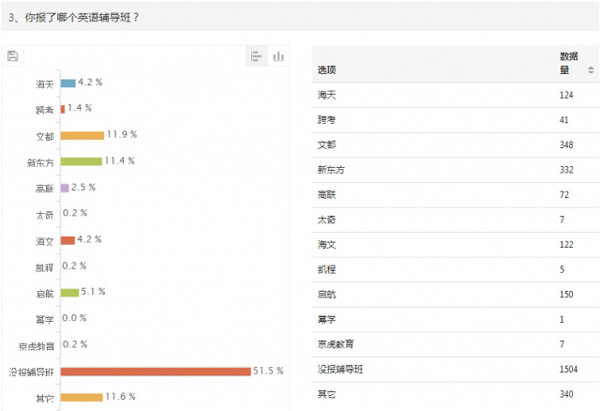Click the 新东方 green bar in chart
This screenshot has width=600, height=411.
coord(81,160)
